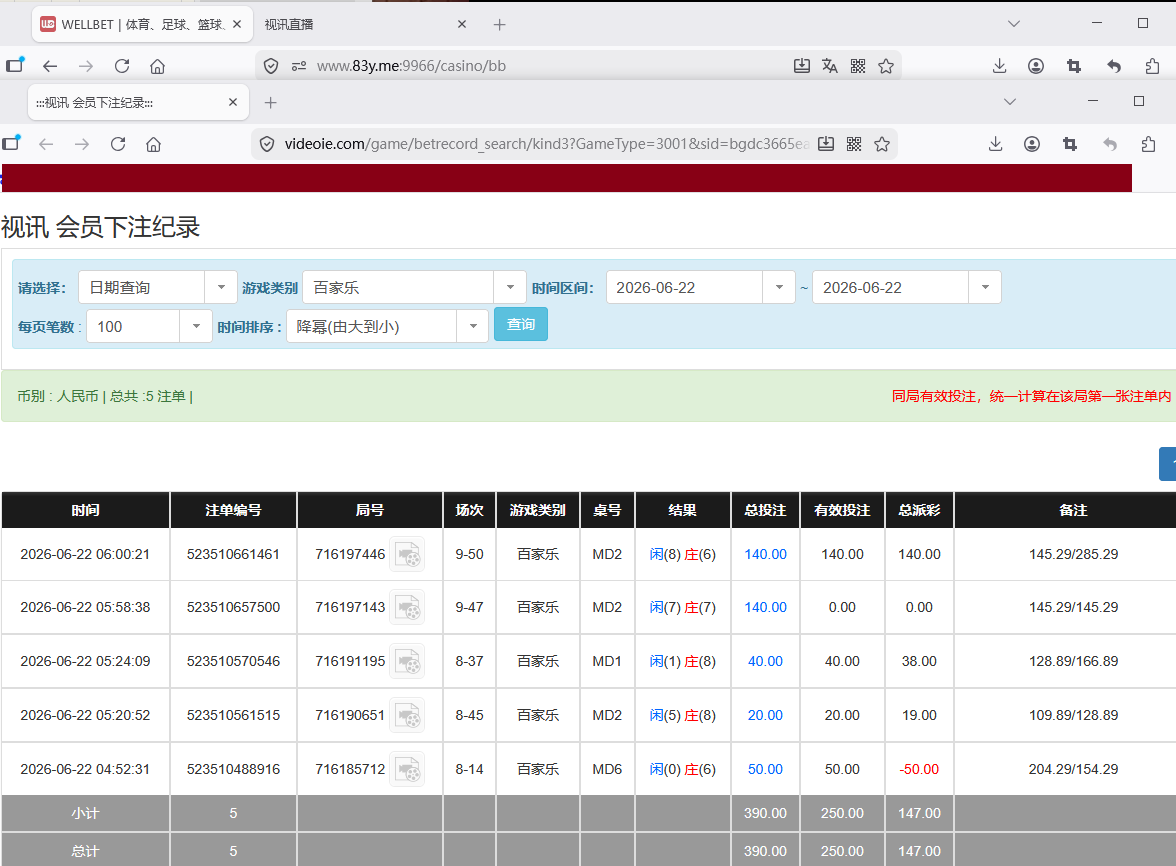Open video replay for round 716190651
The width and height of the screenshot is (1176, 866).
407,715
